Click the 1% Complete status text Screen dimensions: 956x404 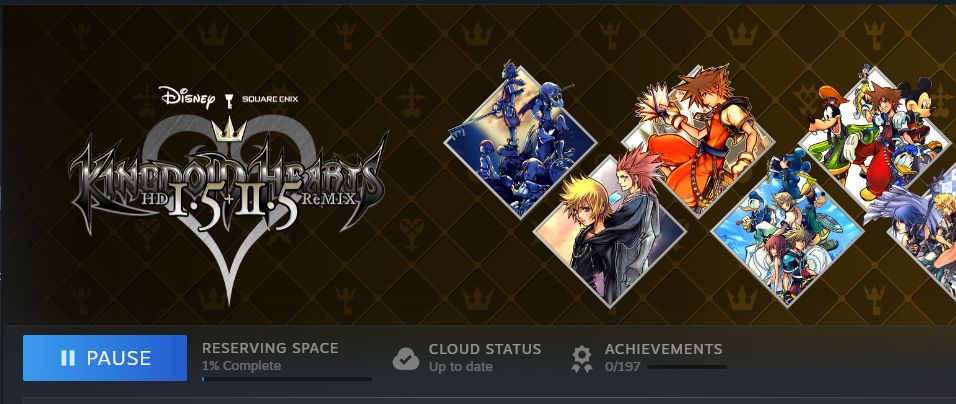tap(241, 366)
